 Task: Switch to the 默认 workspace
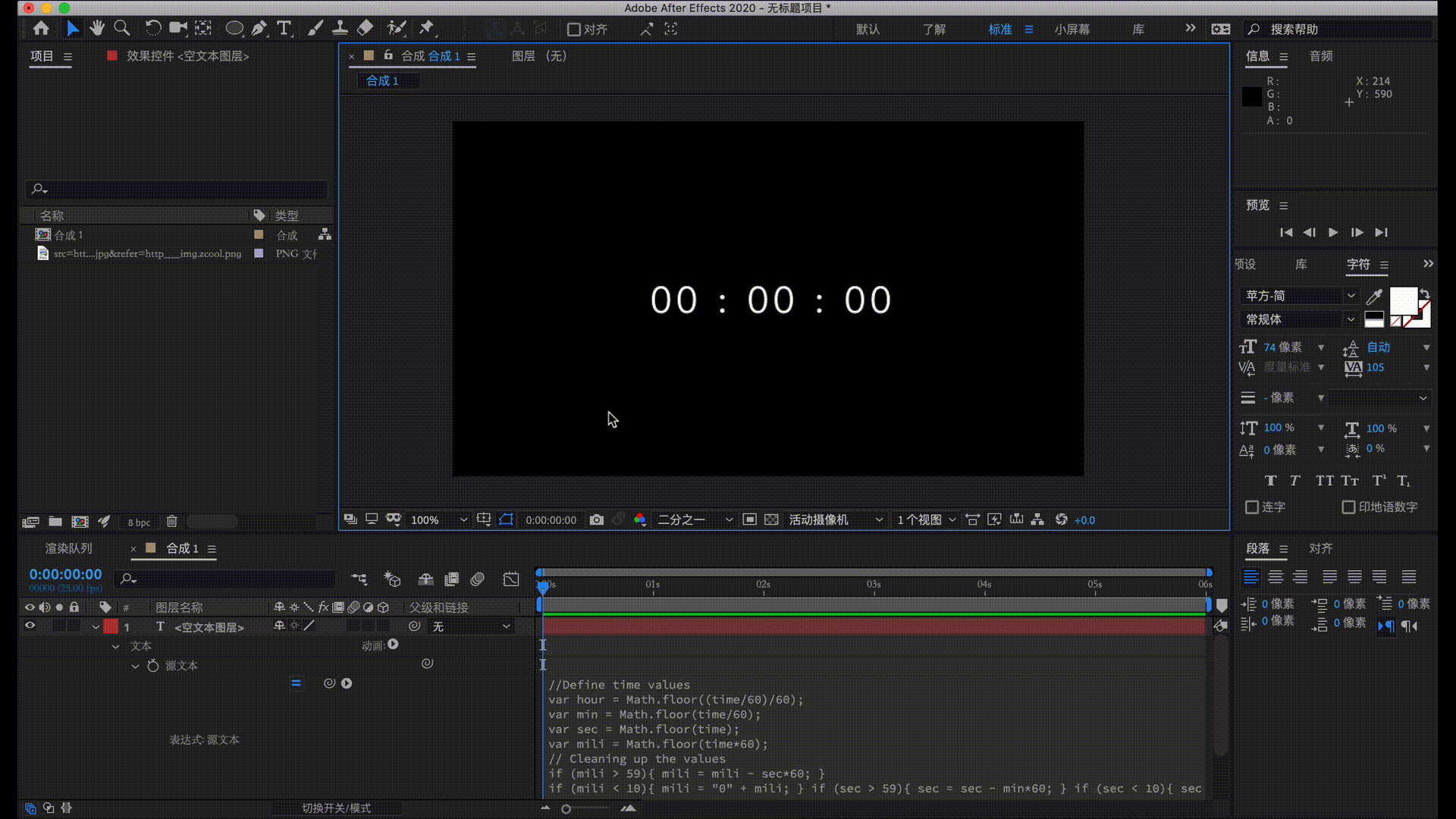pyautogui.click(x=868, y=30)
